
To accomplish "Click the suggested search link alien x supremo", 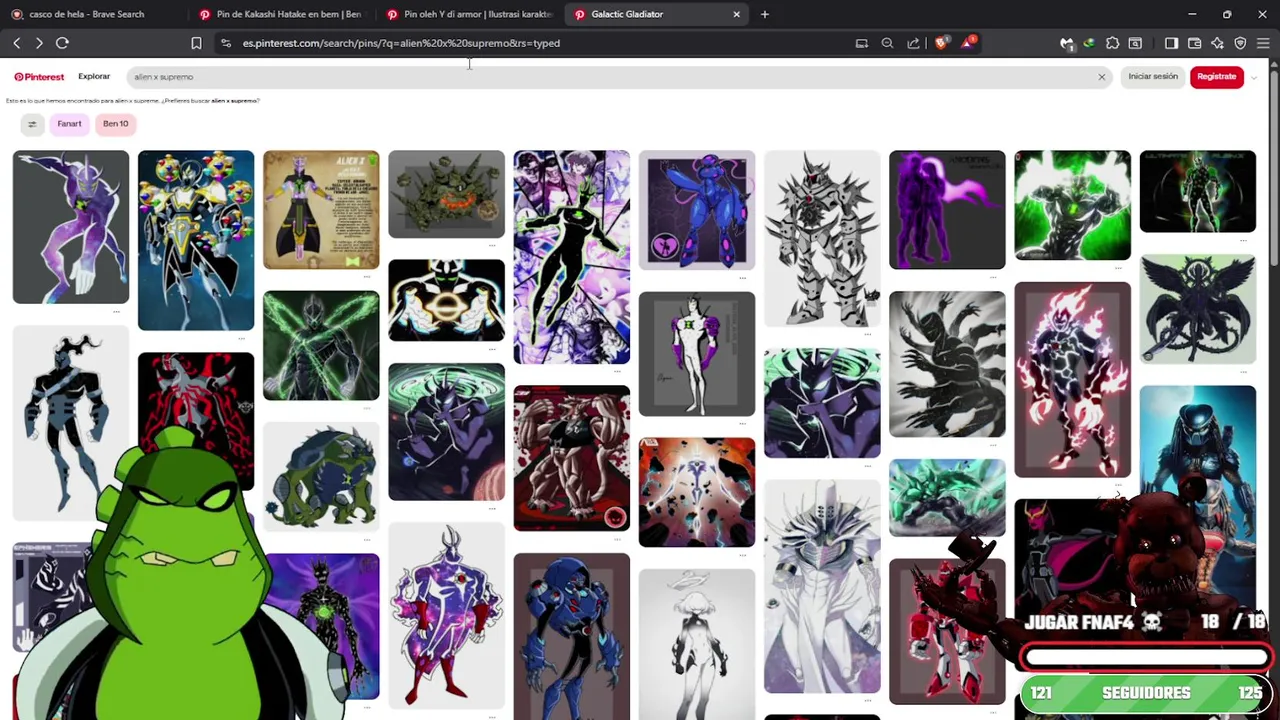I will pyautogui.click(x=234, y=101).
